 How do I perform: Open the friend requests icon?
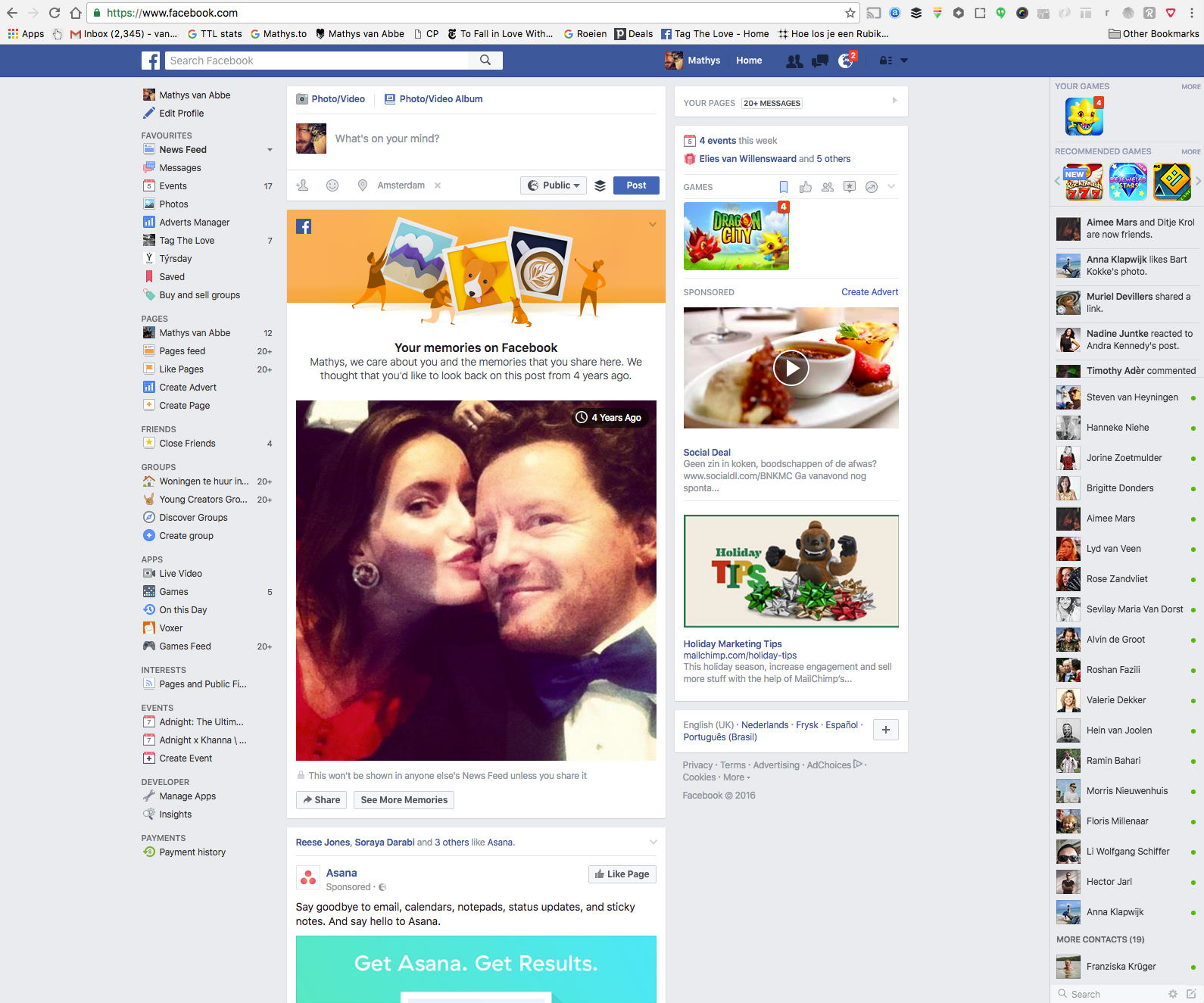click(794, 61)
